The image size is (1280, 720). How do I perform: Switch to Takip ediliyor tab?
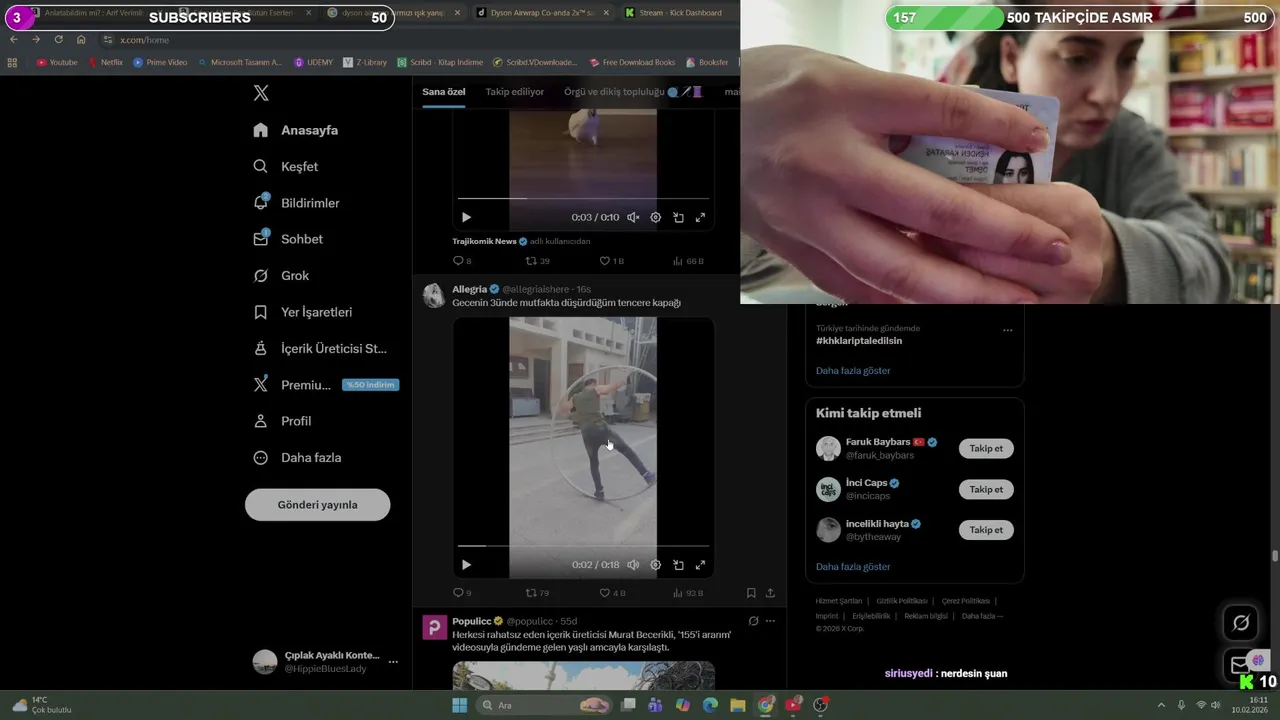pyautogui.click(x=514, y=92)
